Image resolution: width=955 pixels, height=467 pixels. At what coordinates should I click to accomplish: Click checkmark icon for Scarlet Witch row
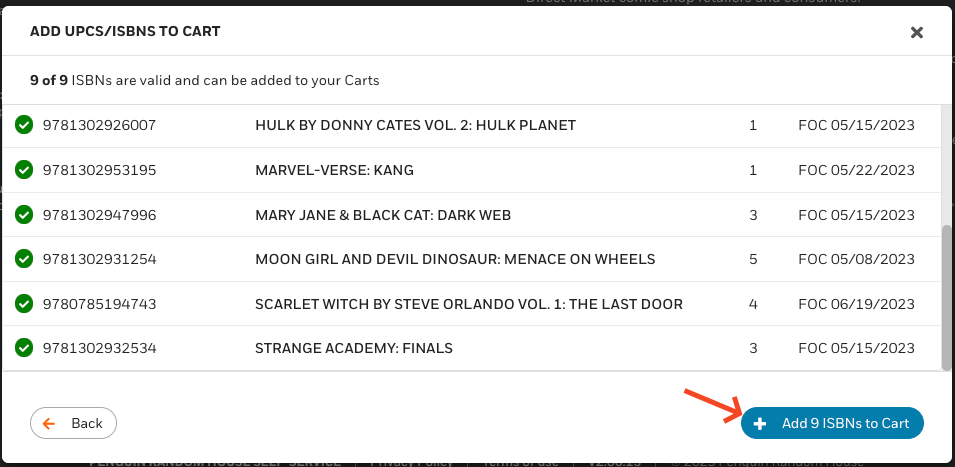(24, 304)
